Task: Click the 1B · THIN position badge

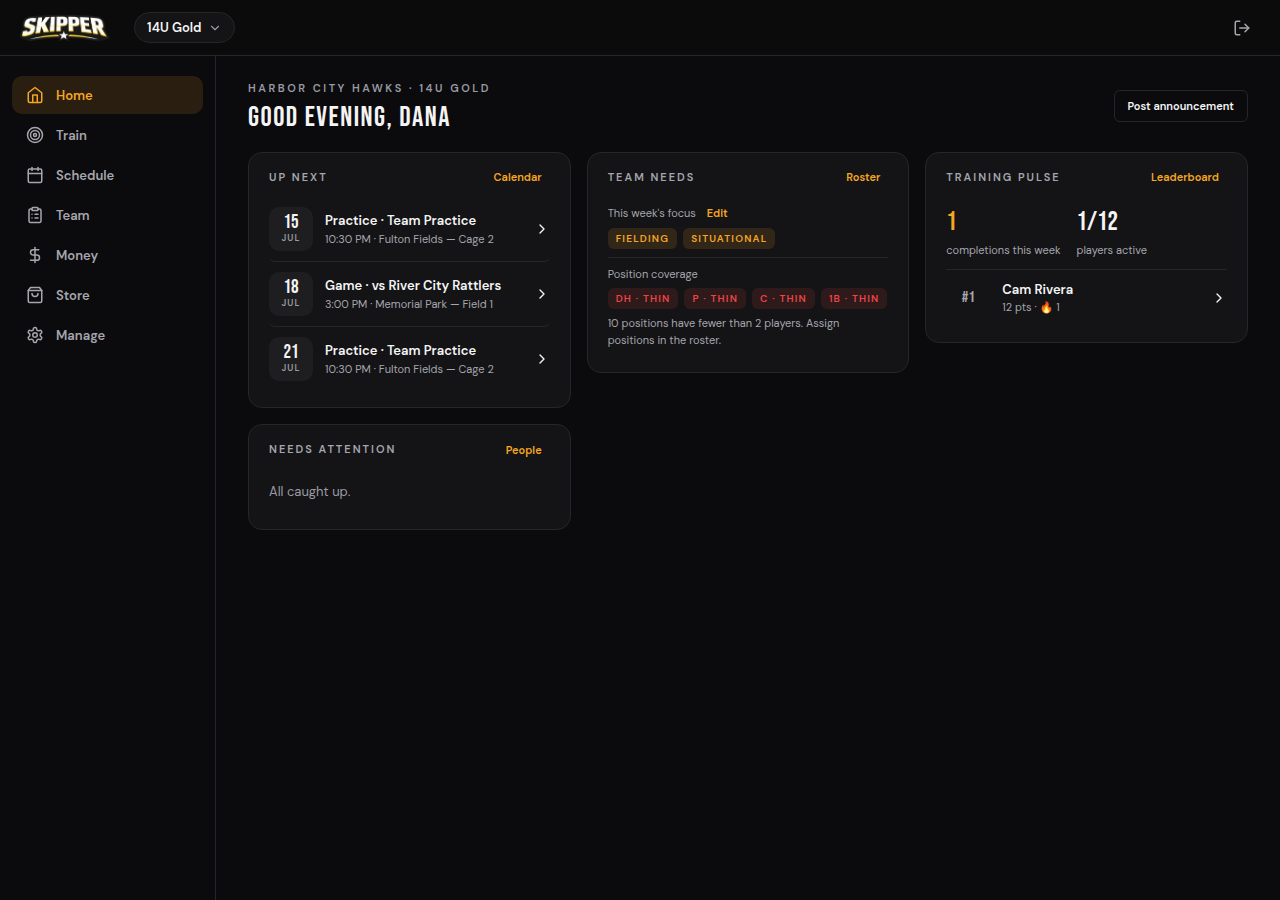Action: click(854, 299)
